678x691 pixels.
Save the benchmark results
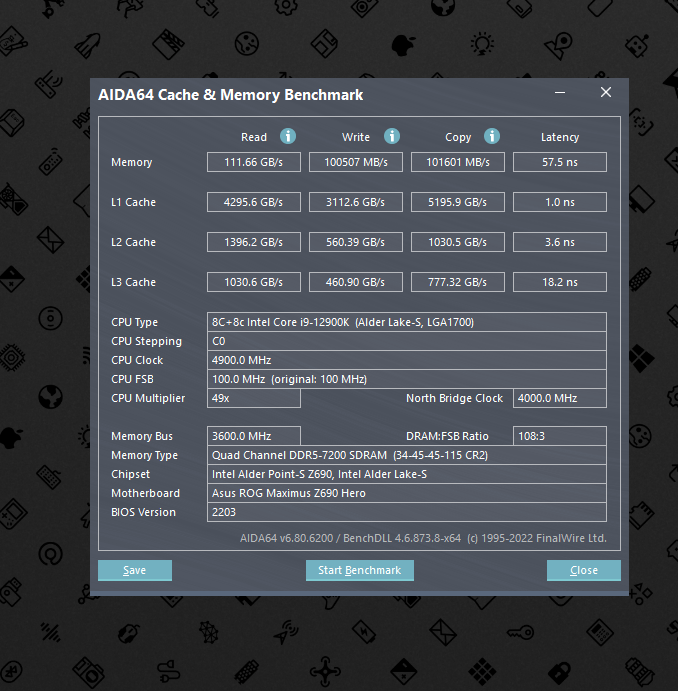135,570
